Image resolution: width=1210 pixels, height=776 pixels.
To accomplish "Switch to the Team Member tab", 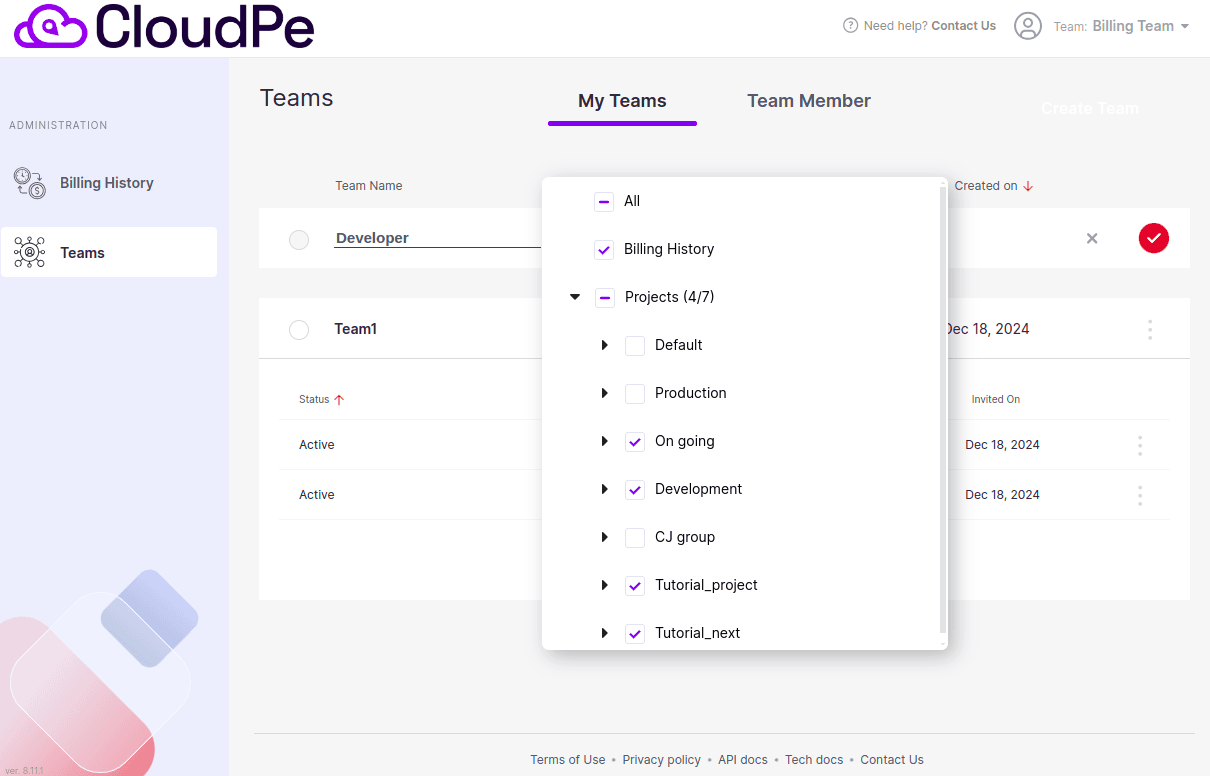I will tap(809, 100).
